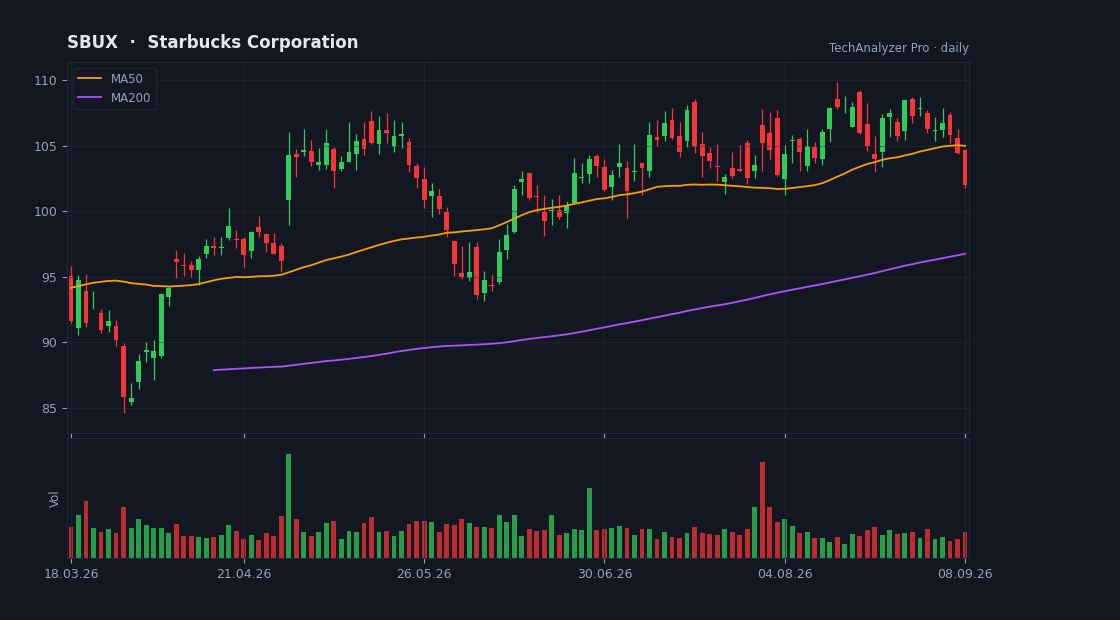Click the Vol axis label
Viewport: 1120px width, 620px height.
54,499
